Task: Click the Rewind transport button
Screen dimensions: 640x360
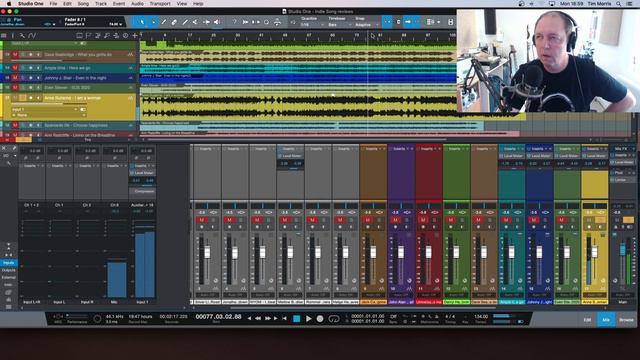Action: tap(258, 318)
